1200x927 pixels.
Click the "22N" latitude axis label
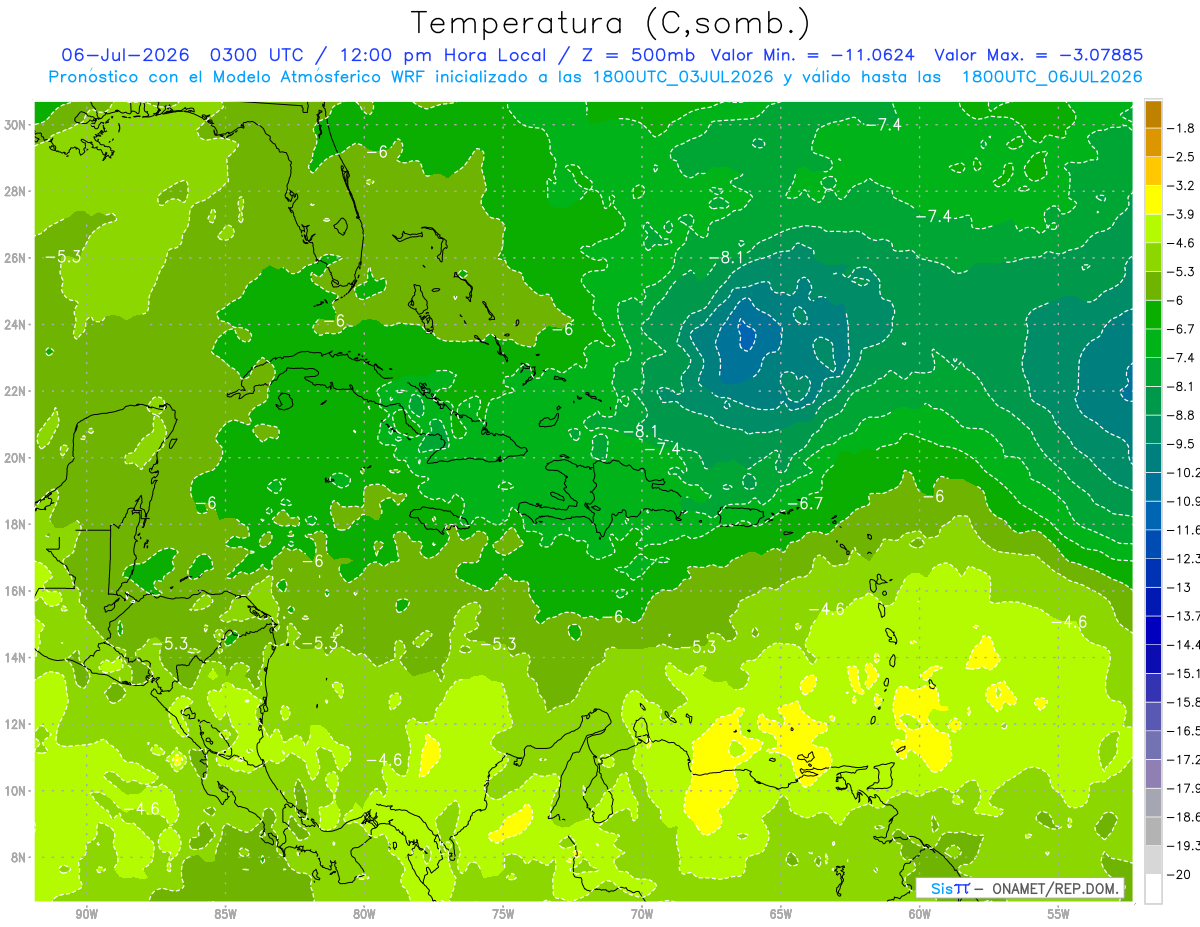15,391
